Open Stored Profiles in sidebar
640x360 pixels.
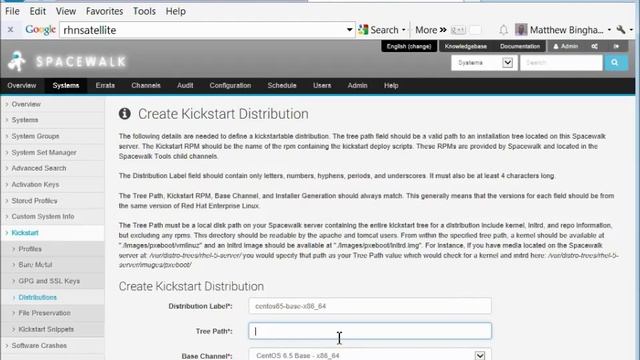(34, 200)
